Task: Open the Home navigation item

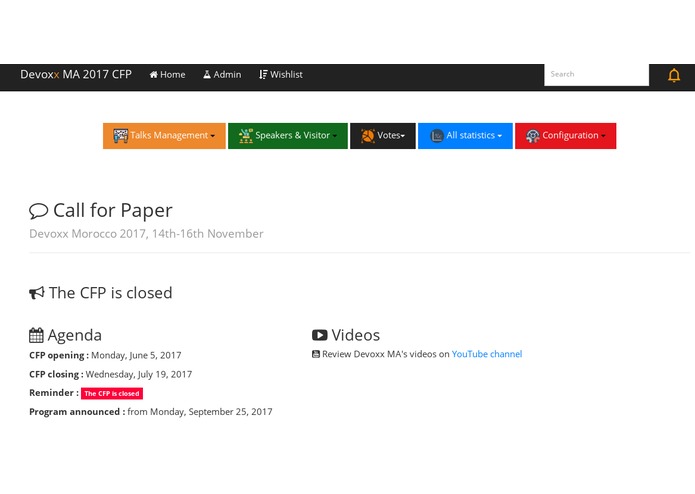Action: point(168,74)
